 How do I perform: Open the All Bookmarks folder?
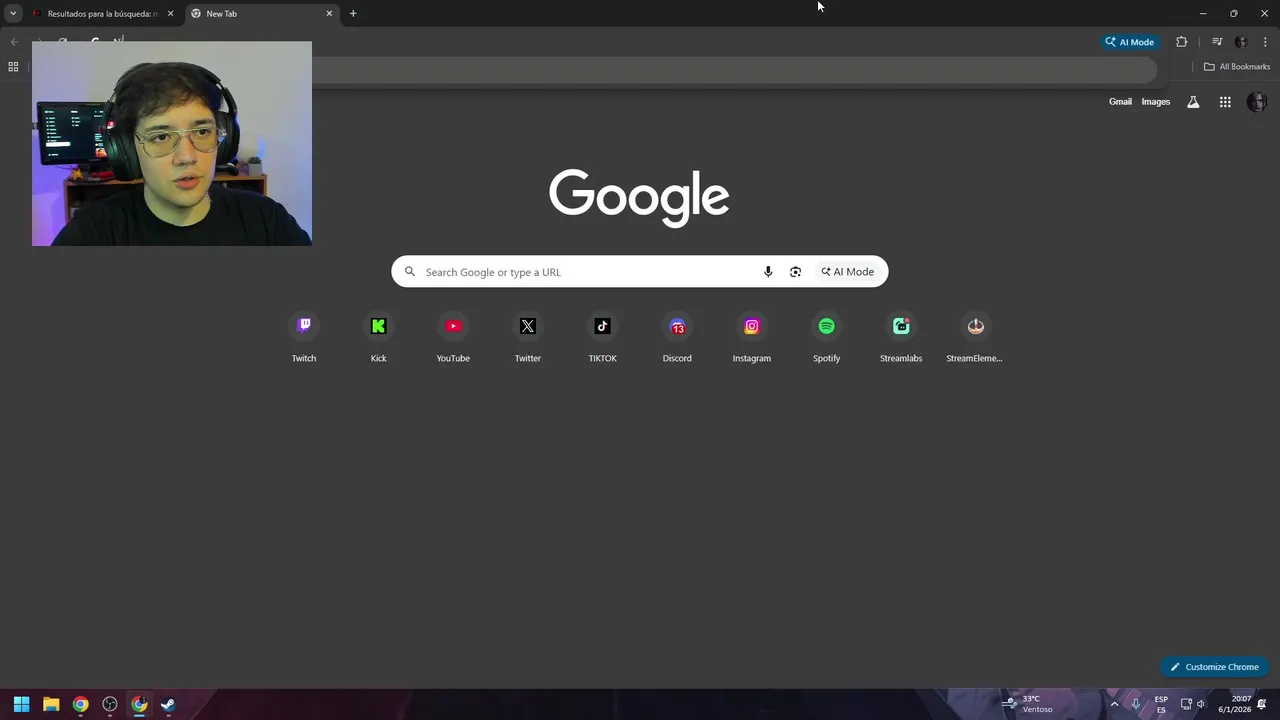pyautogui.click(x=1237, y=67)
